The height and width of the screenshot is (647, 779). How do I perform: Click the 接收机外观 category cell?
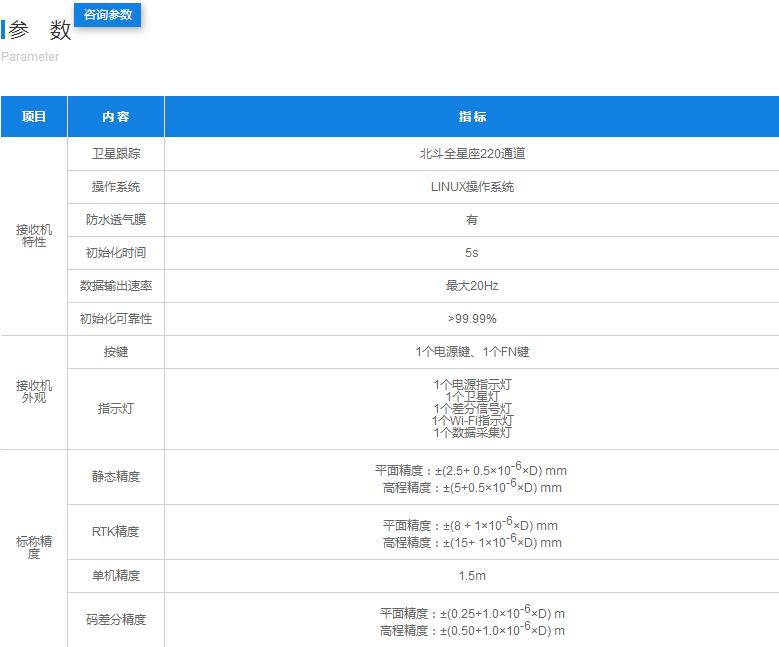coord(34,392)
